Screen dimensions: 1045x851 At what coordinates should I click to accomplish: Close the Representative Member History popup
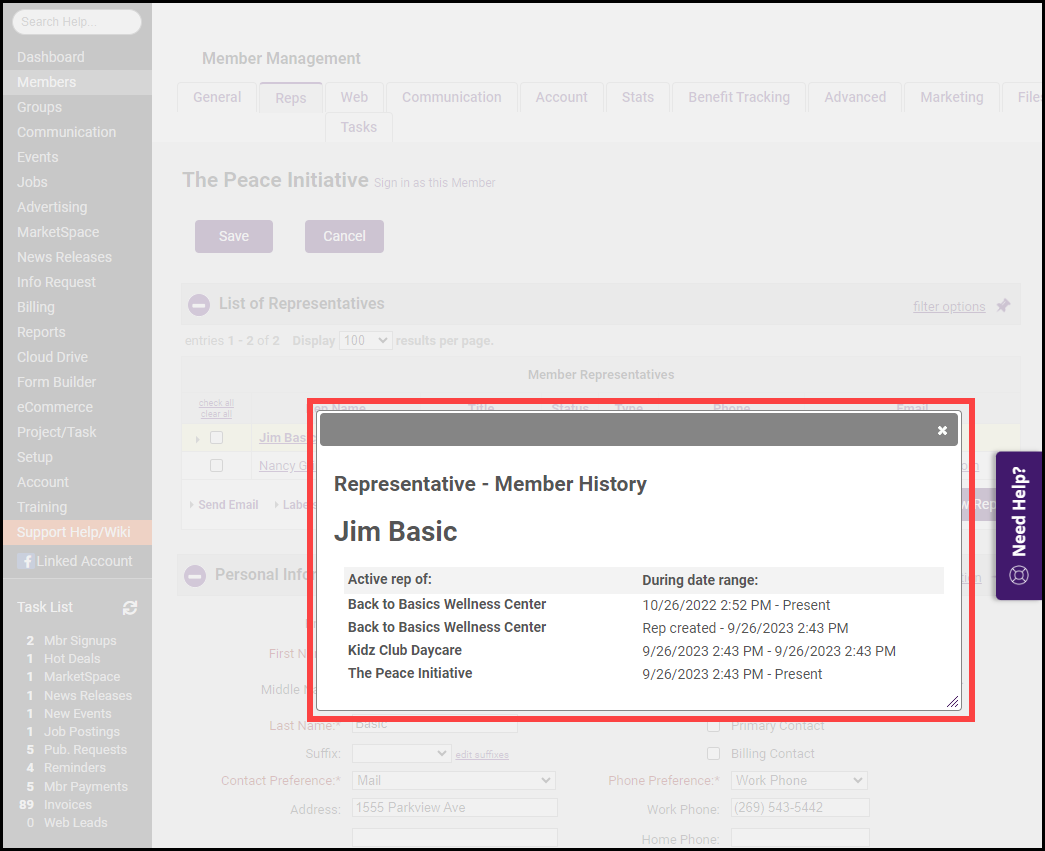pos(941,430)
